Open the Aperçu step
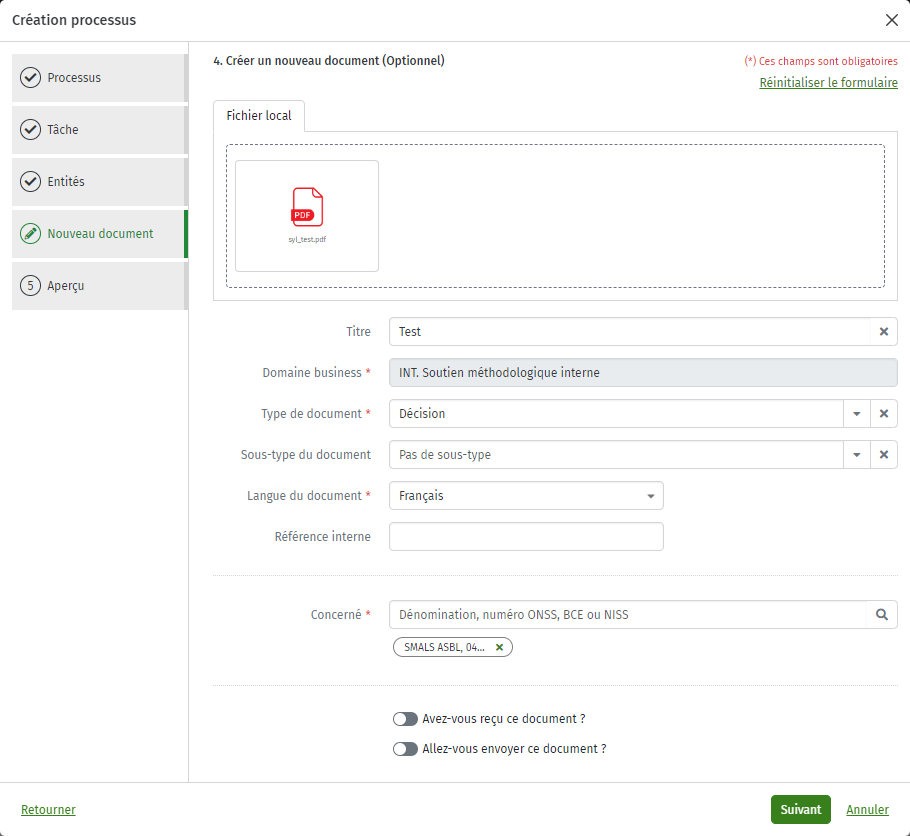This screenshot has width=910, height=836. (100, 286)
